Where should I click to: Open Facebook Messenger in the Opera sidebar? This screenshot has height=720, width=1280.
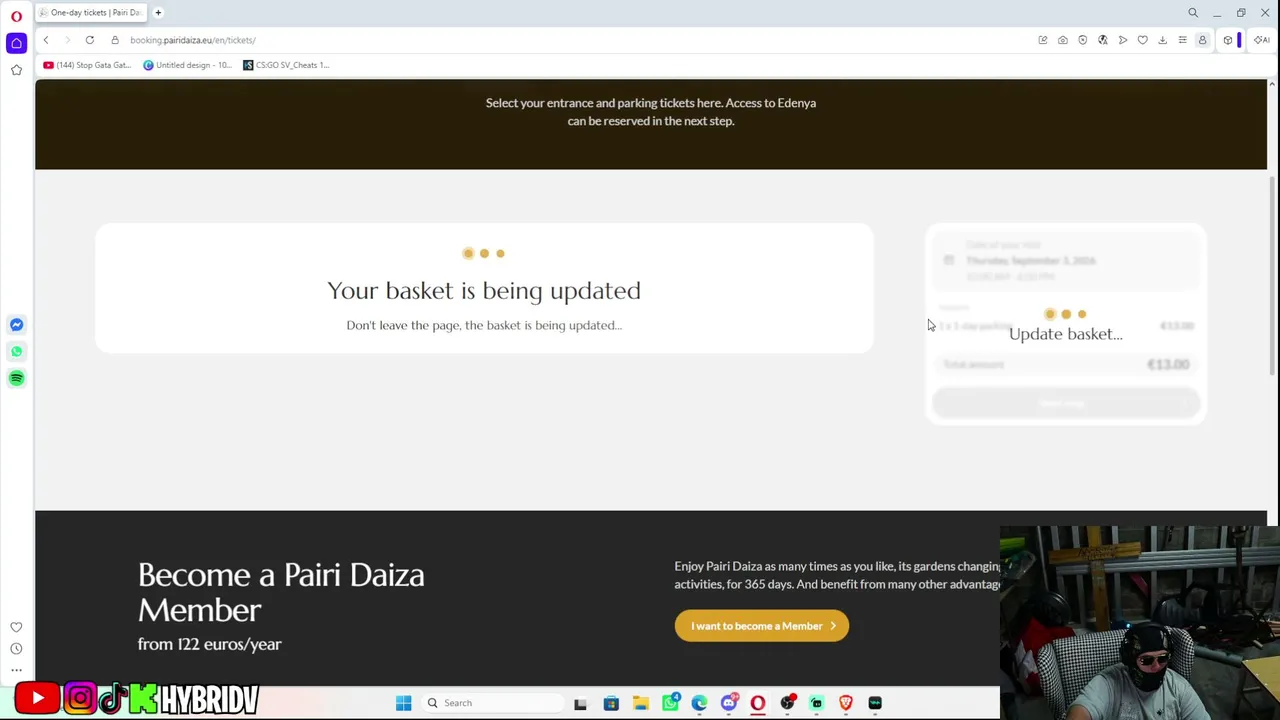tap(16, 325)
